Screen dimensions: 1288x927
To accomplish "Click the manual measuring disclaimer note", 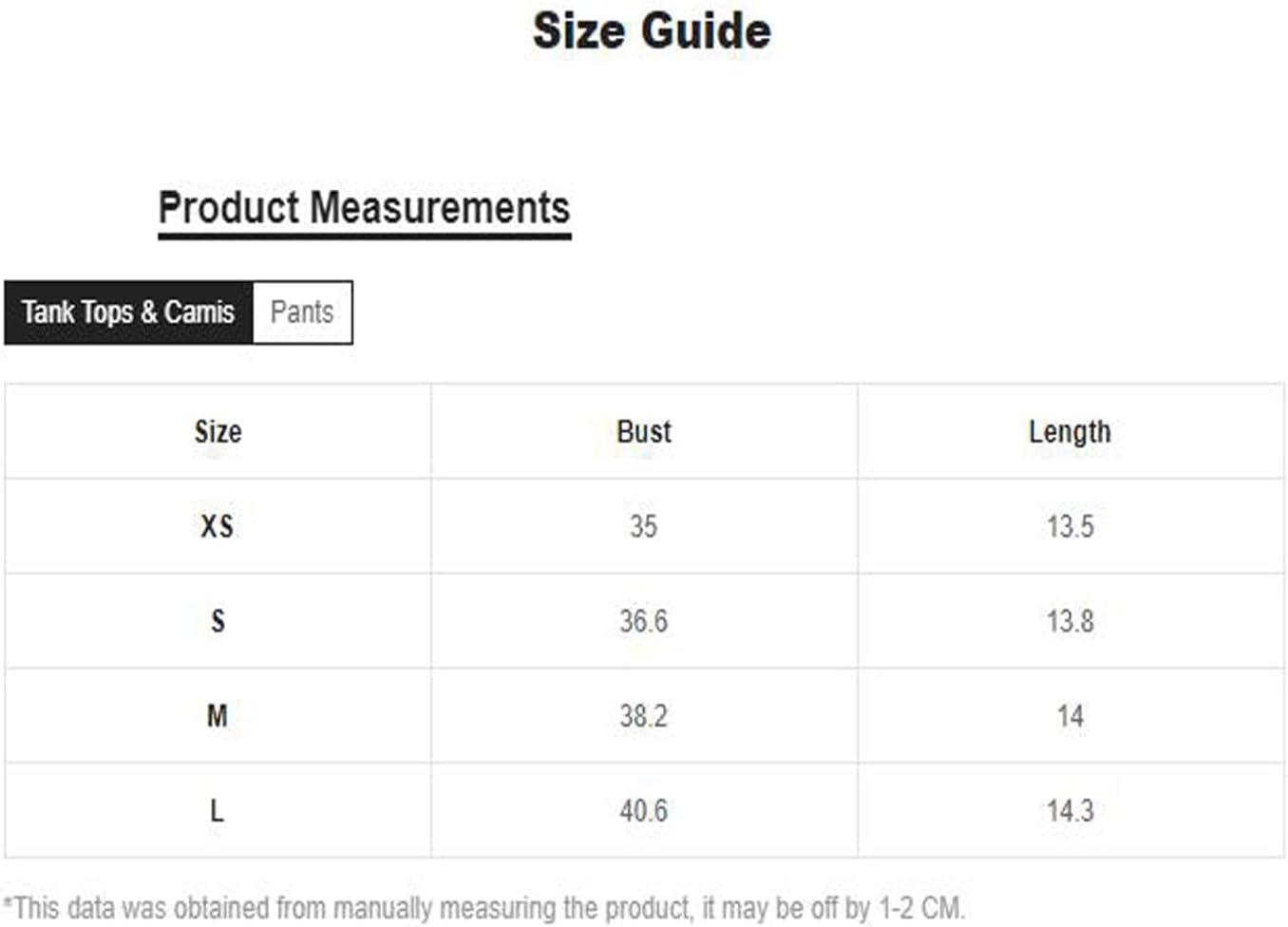I will (484, 908).
